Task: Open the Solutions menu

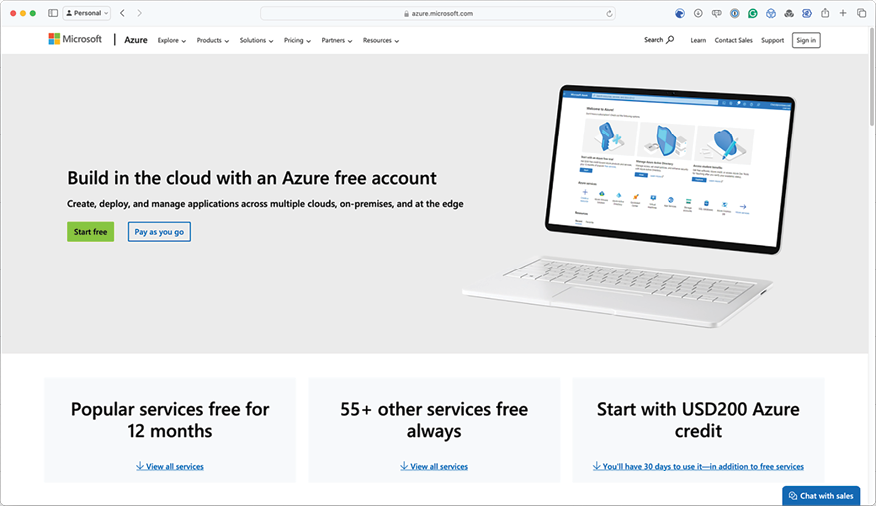Action: [x=256, y=41]
